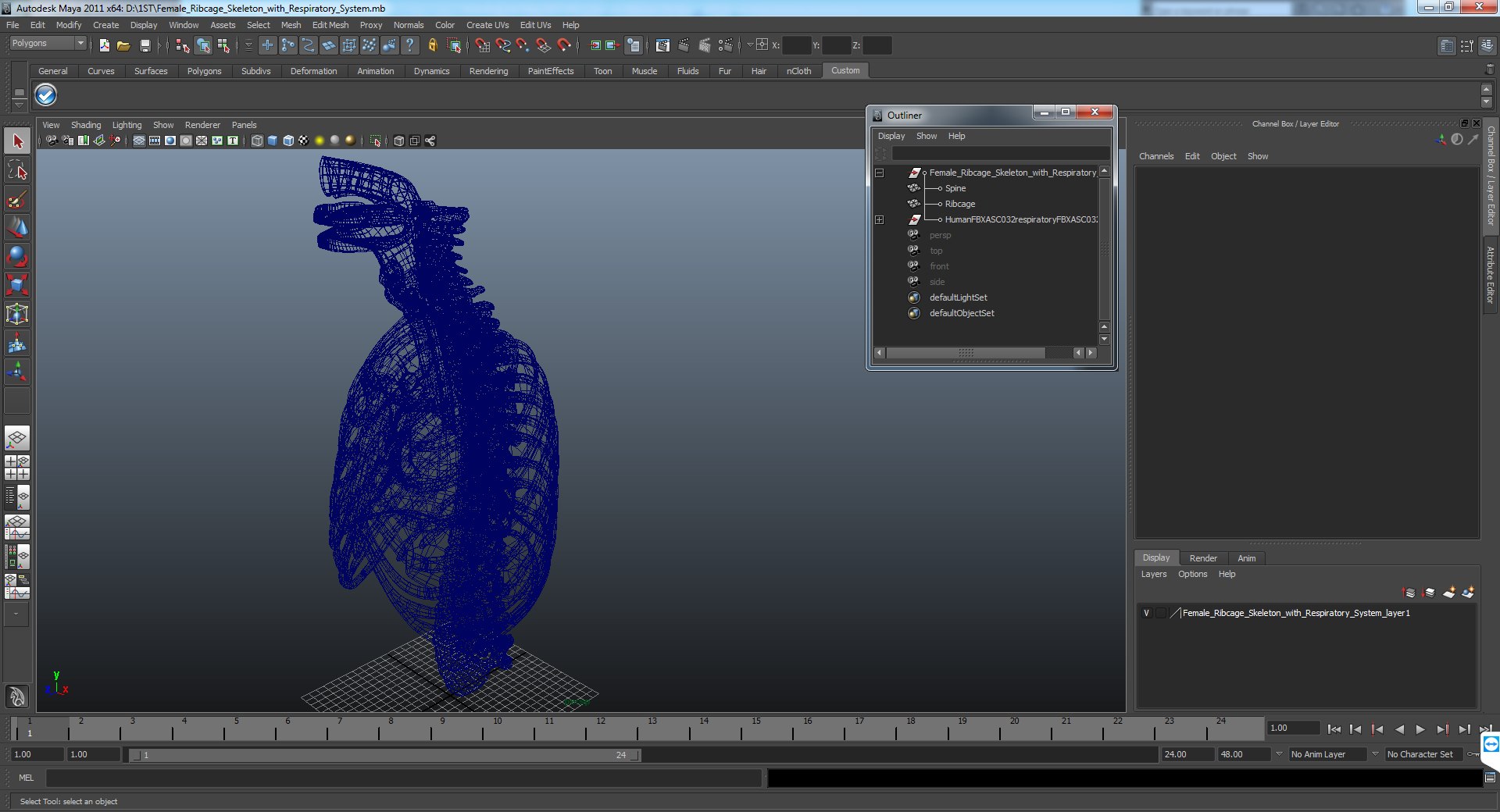Open the Edit Mesh menu
This screenshot has width=1500, height=812.
330,25
